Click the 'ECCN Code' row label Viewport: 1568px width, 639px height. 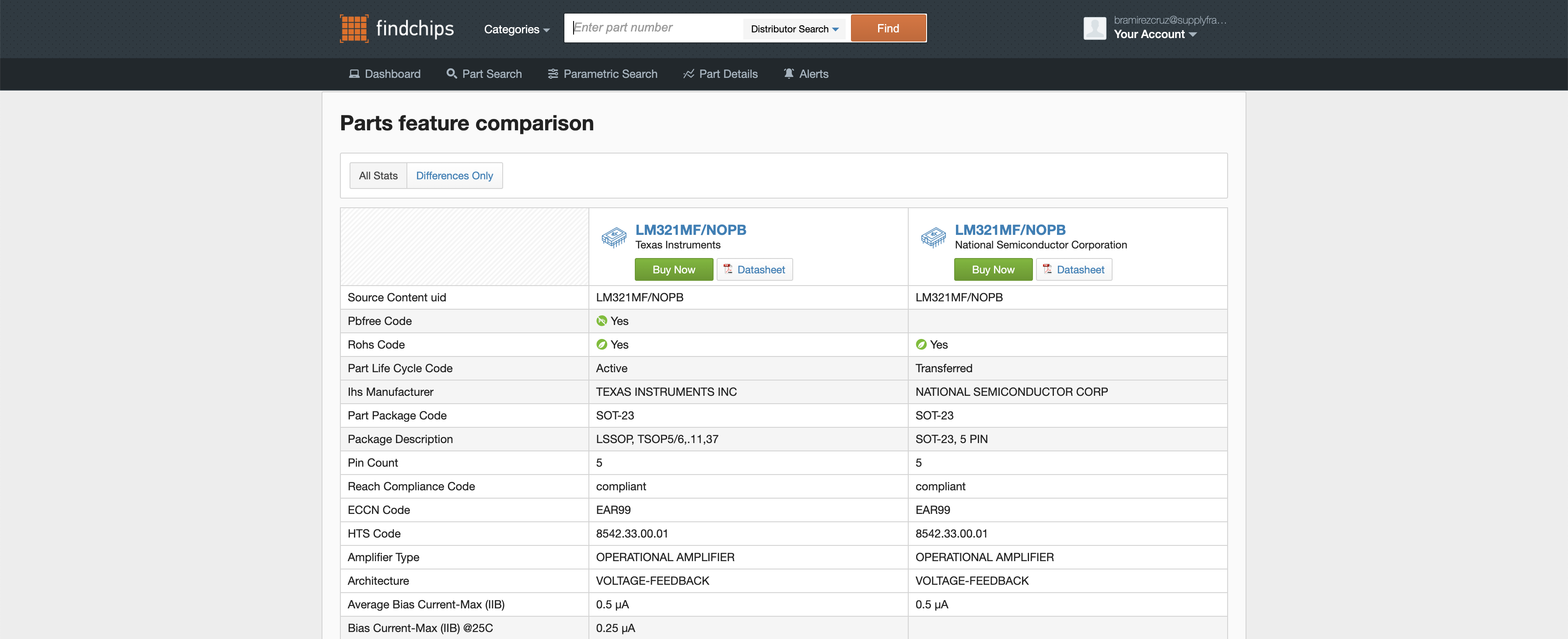[378, 510]
